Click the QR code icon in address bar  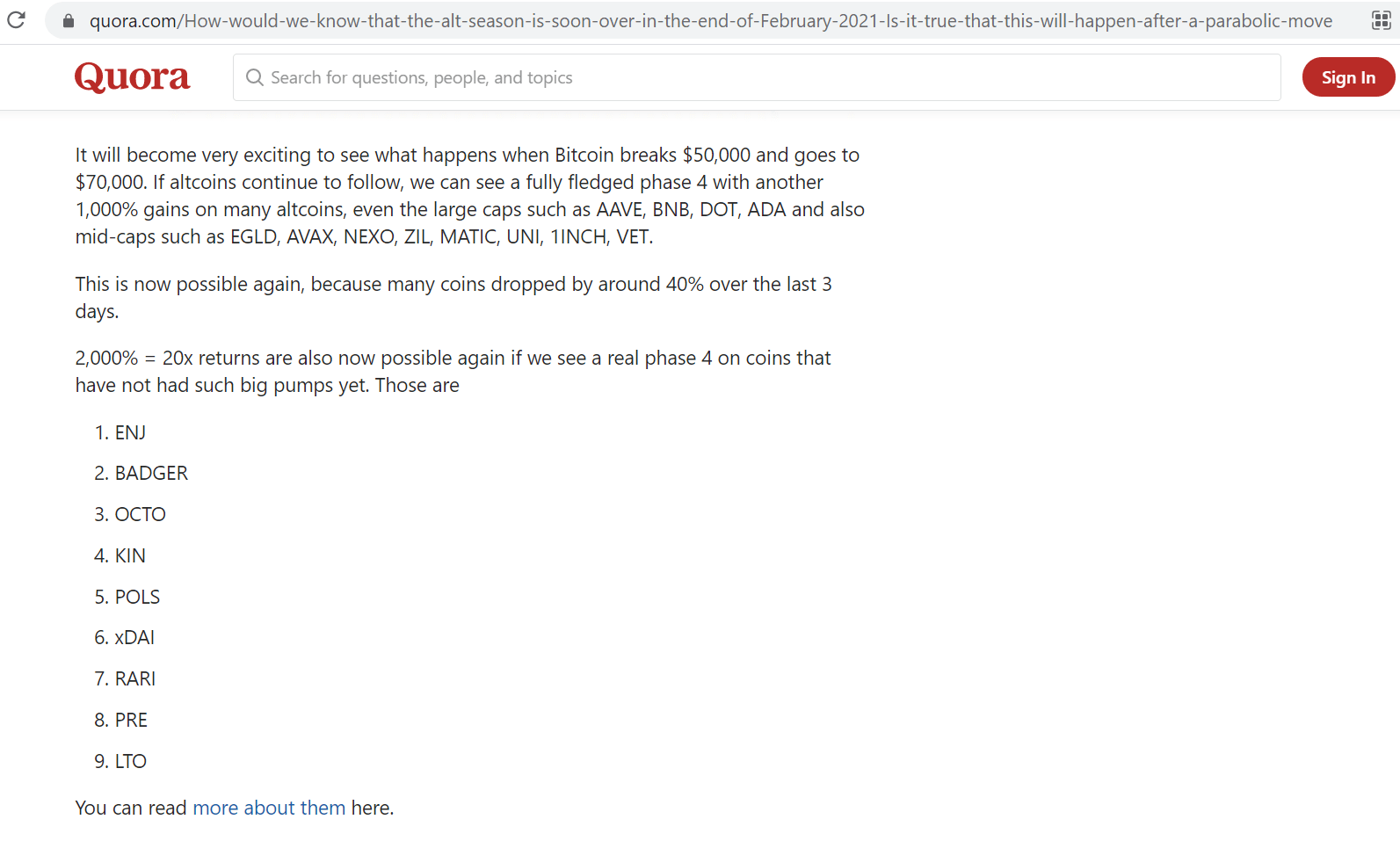click(x=1381, y=20)
